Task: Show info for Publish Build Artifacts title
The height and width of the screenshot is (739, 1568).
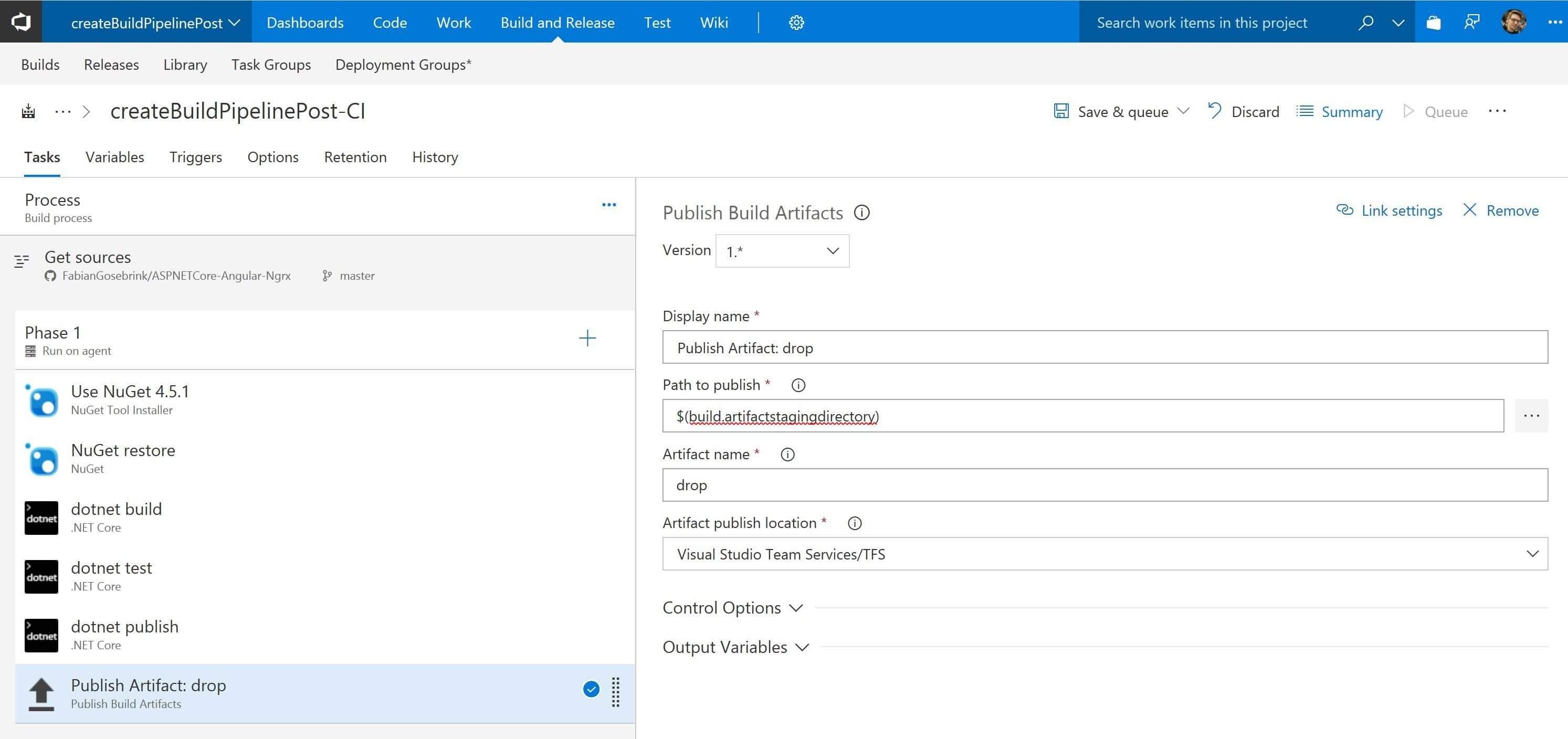Action: 861,213
